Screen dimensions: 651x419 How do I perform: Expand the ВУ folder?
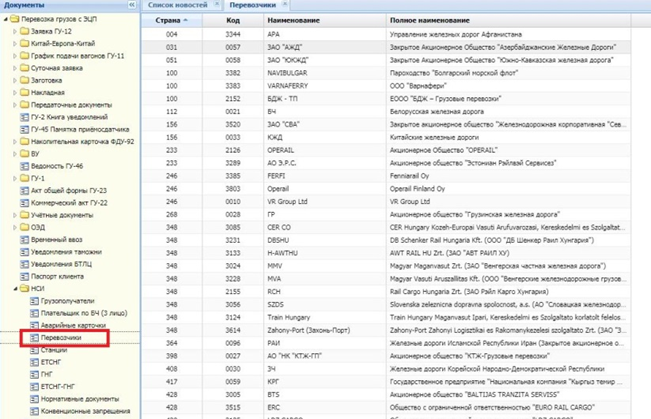tap(15, 154)
